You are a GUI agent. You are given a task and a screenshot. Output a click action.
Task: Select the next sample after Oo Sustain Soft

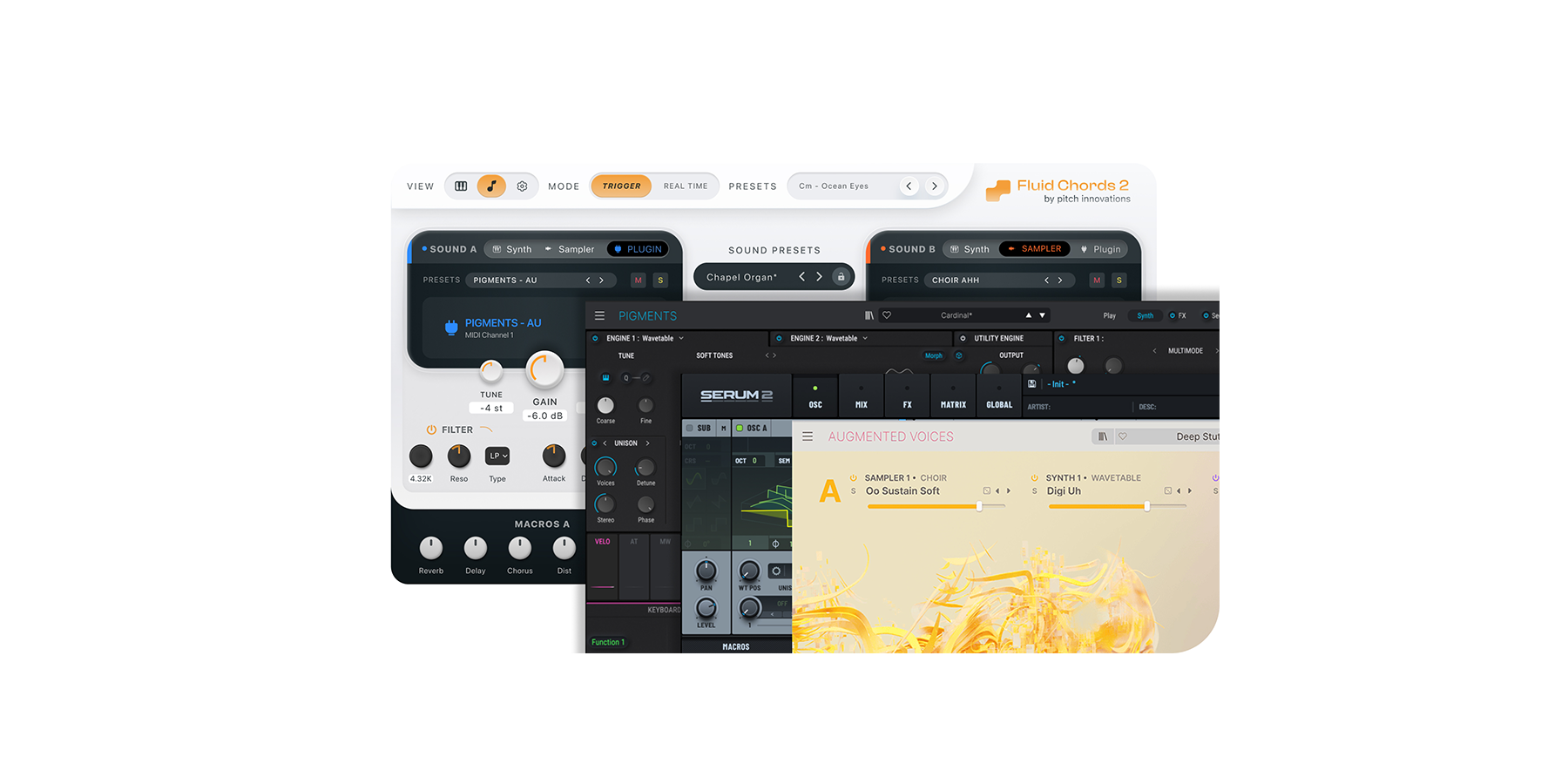click(x=1009, y=491)
